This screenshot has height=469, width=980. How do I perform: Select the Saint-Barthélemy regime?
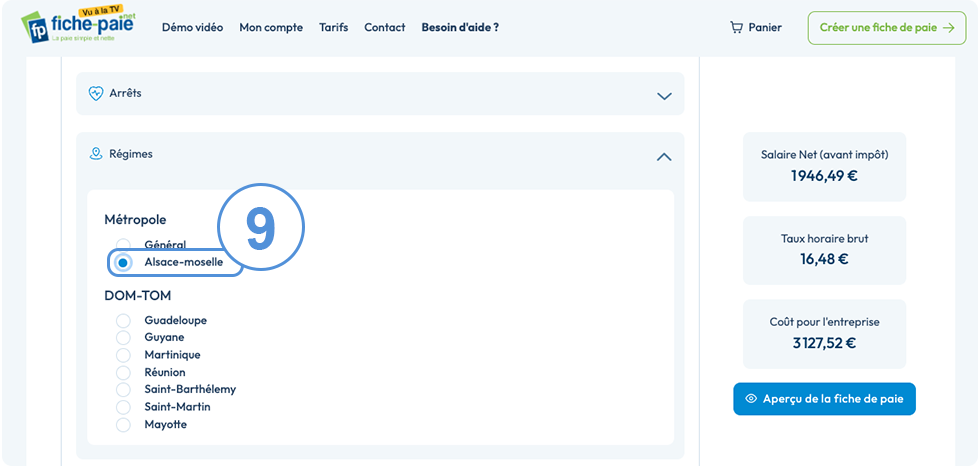[x=123, y=390]
